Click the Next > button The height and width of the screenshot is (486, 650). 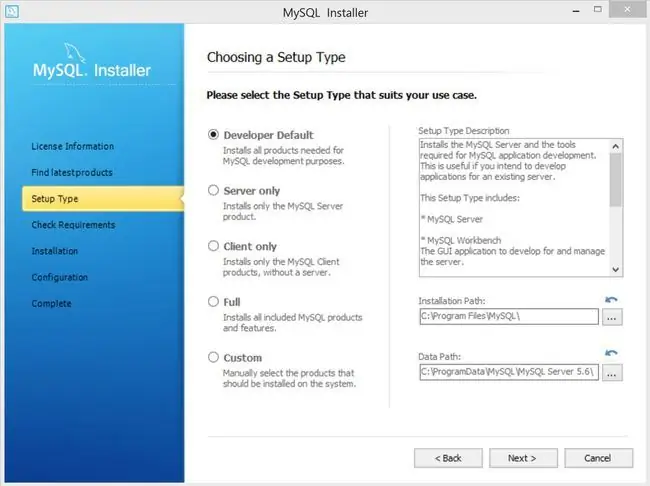523,458
